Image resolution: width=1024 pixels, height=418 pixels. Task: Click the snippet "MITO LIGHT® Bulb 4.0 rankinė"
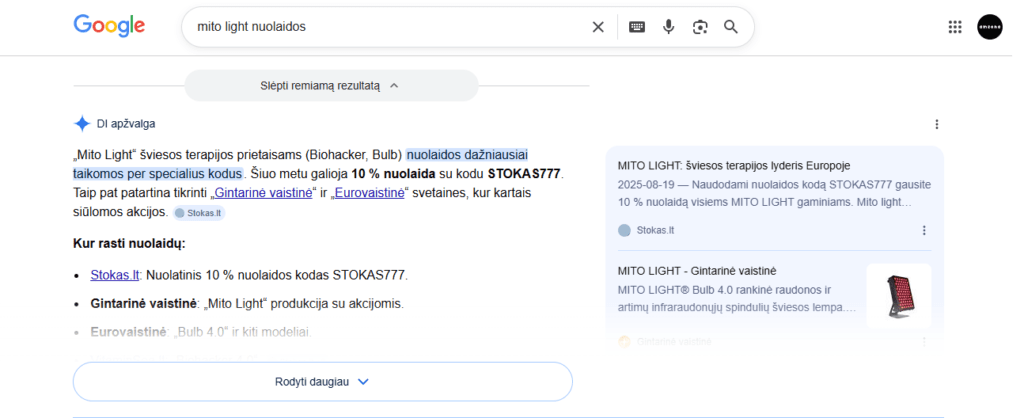click(x=736, y=298)
